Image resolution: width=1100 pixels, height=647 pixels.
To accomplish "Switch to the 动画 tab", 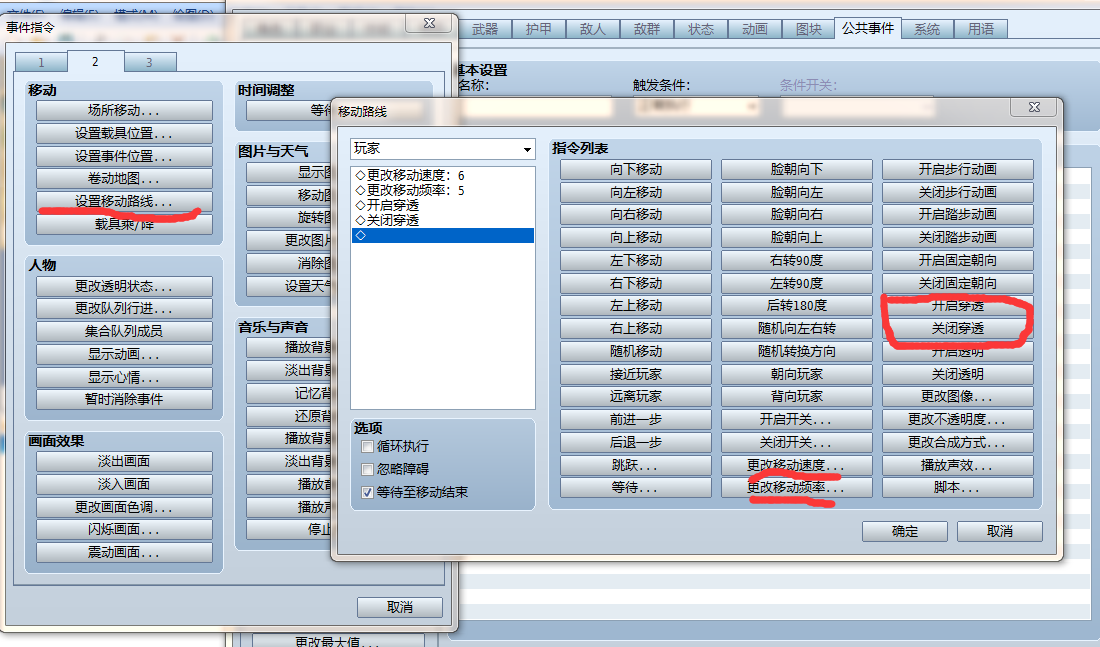I will point(755,29).
